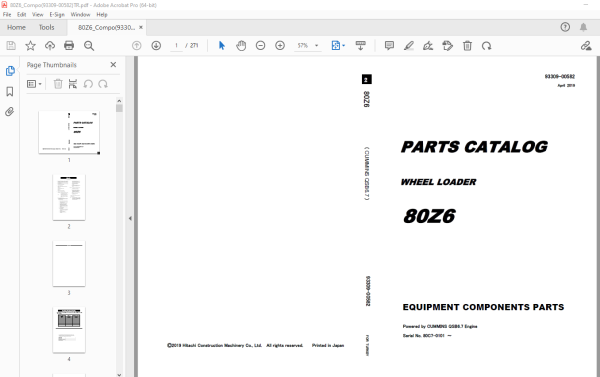Click the 80Z6 model heading
The width and height of the screenshot is (600, 377).
(x=429, y=216)
